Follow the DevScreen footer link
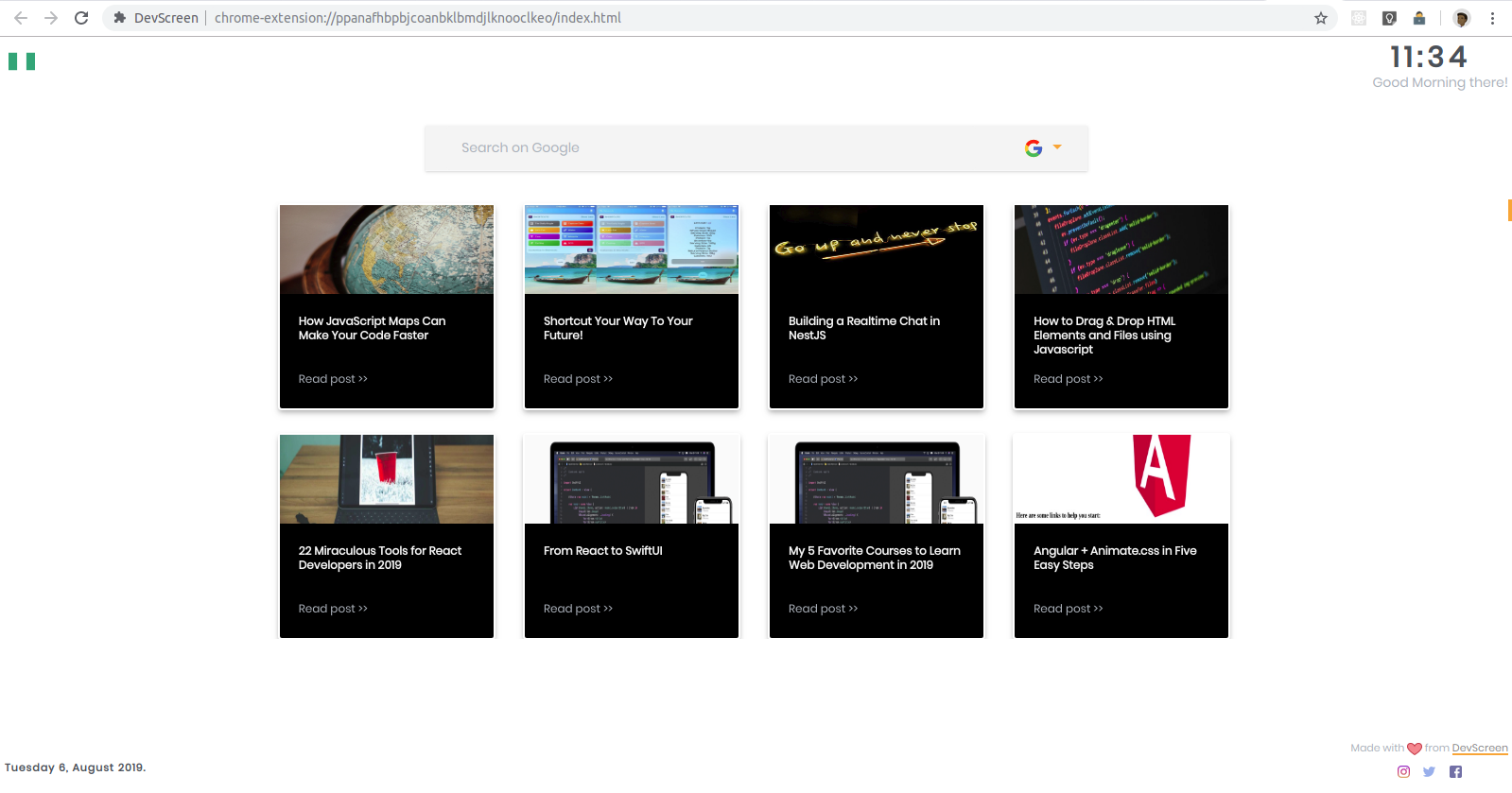 point(1480,748)
